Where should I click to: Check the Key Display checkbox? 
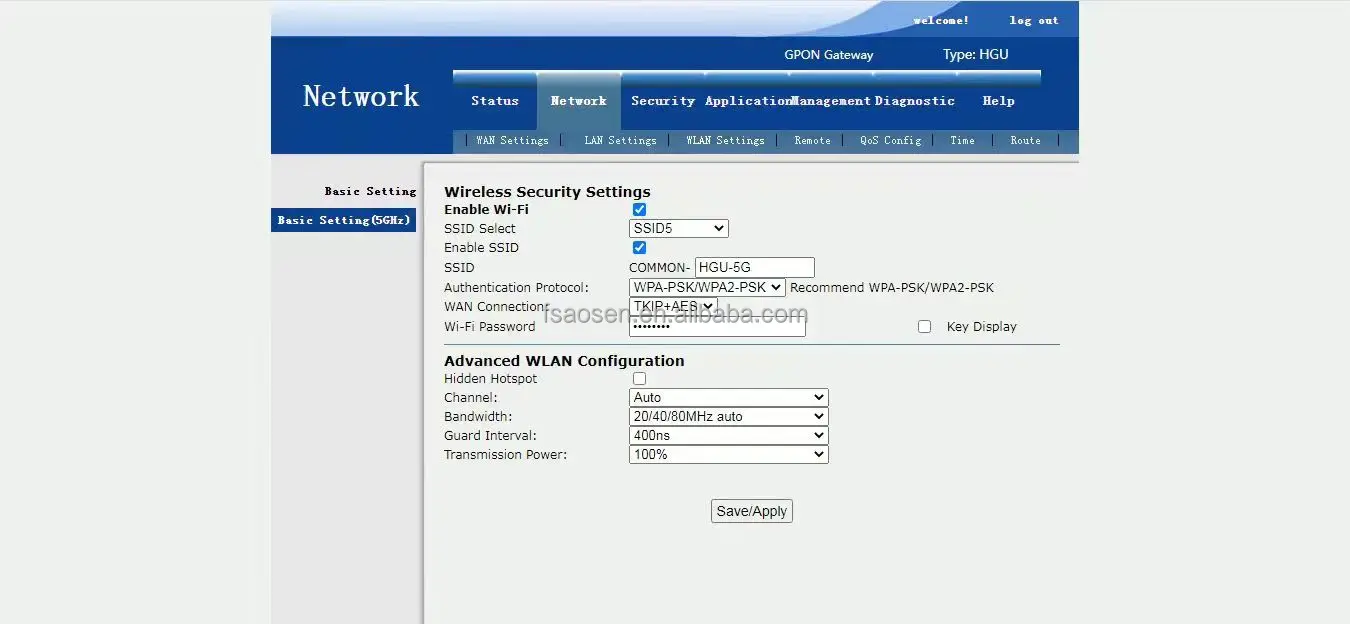tap(924, 327)
